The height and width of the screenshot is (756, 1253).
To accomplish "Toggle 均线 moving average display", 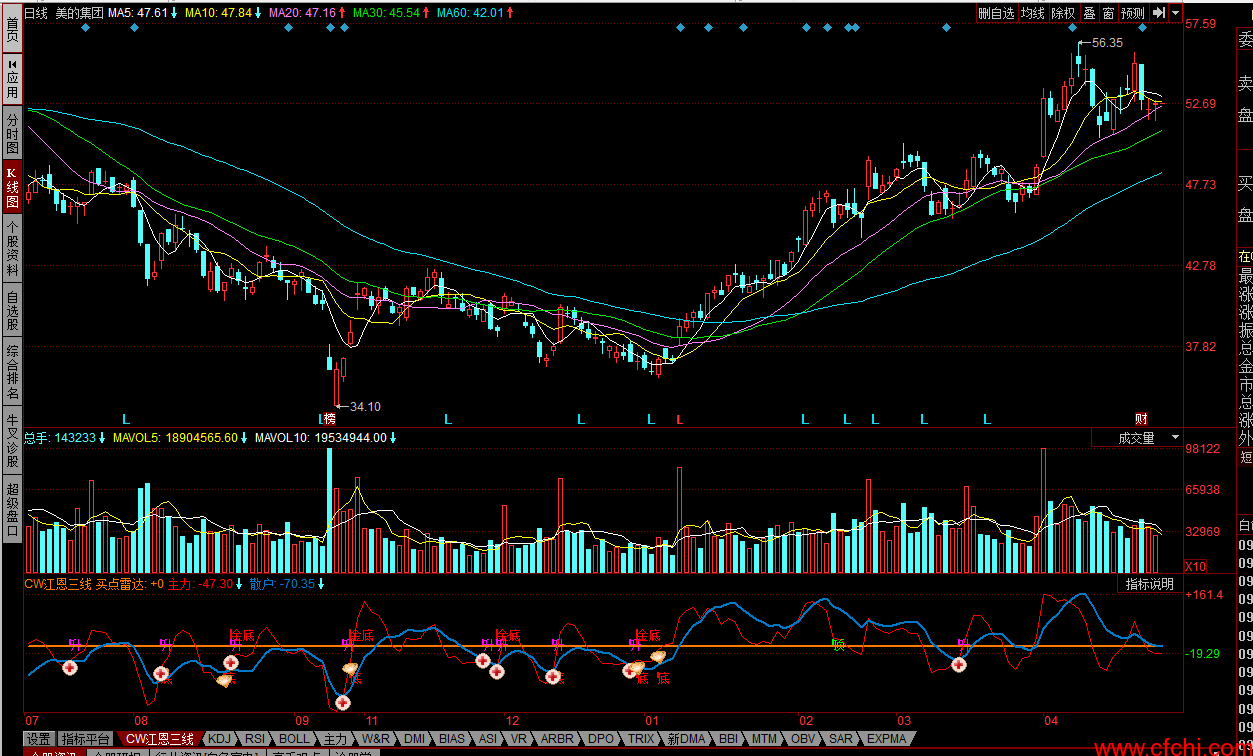I will [x=1033, y=13].
